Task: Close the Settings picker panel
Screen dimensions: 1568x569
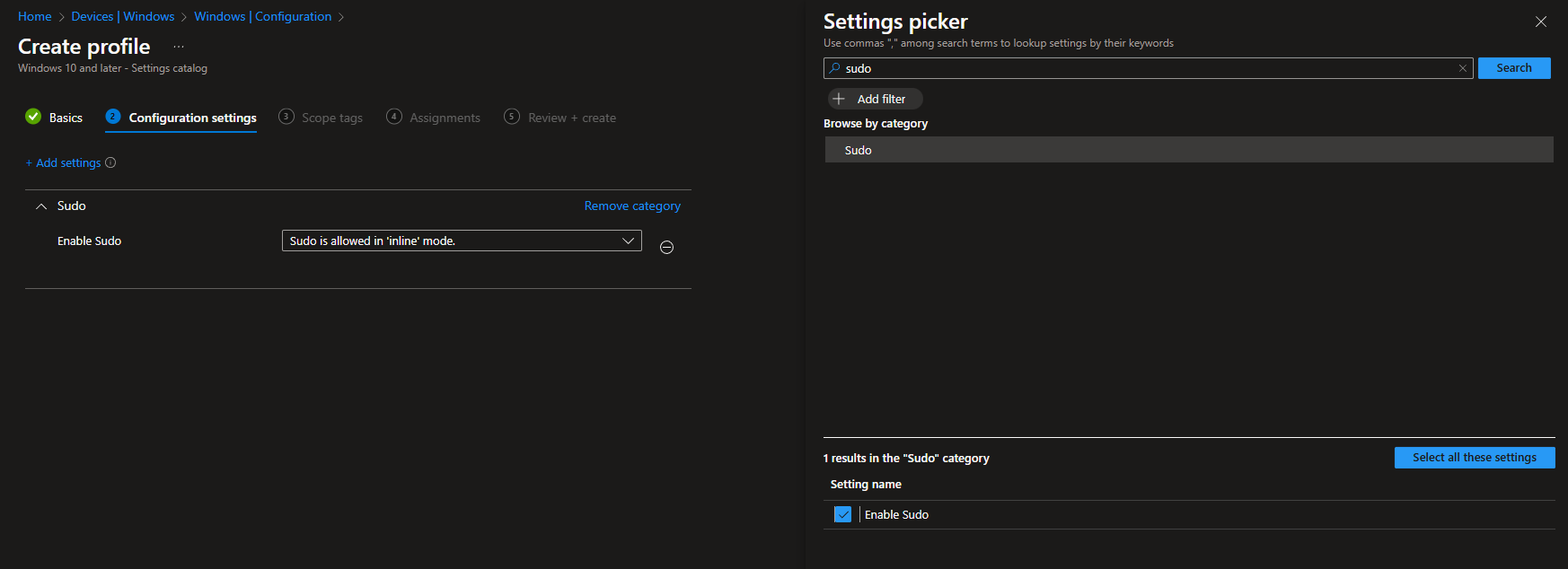Action: (1540, 22)
